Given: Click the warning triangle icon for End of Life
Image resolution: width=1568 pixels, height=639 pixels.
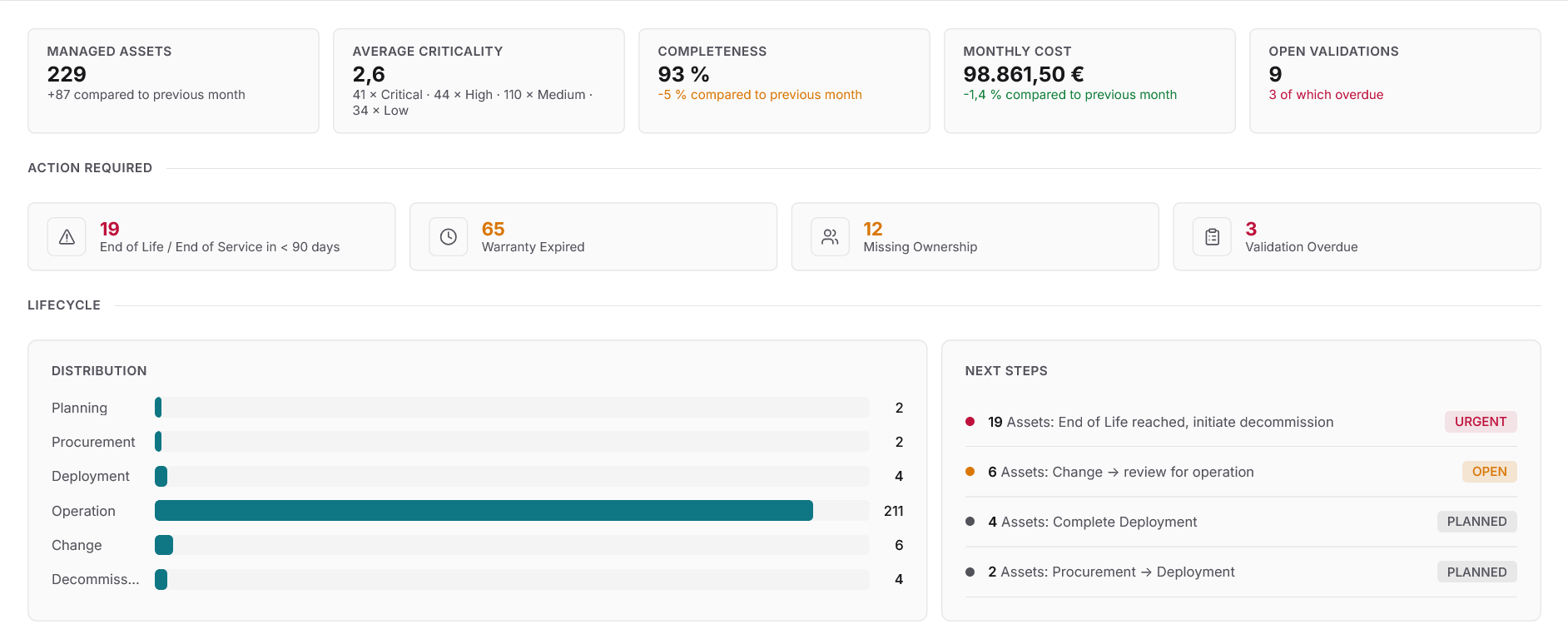Looking at the screenshot, I should point(67,237).
